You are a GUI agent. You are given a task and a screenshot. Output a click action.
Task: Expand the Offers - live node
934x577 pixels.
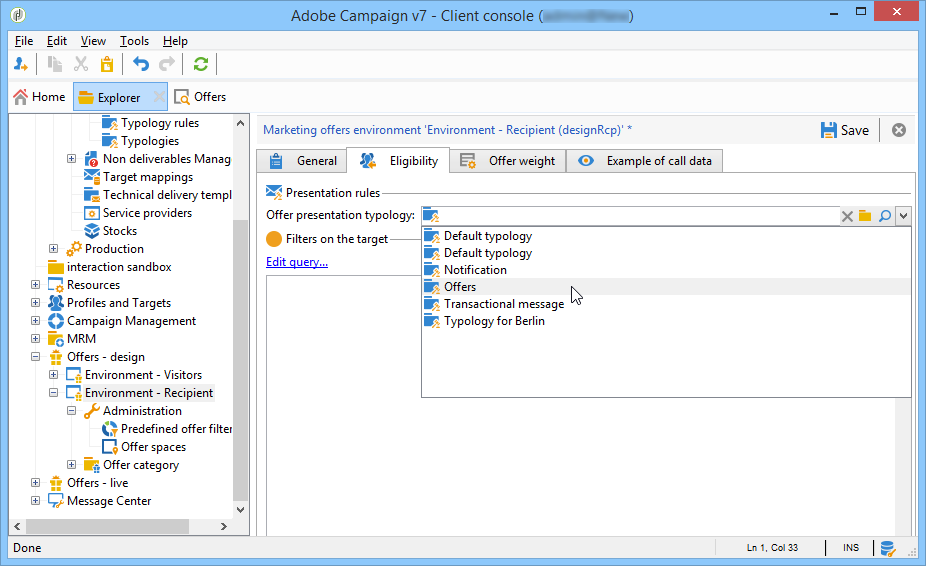36,483
